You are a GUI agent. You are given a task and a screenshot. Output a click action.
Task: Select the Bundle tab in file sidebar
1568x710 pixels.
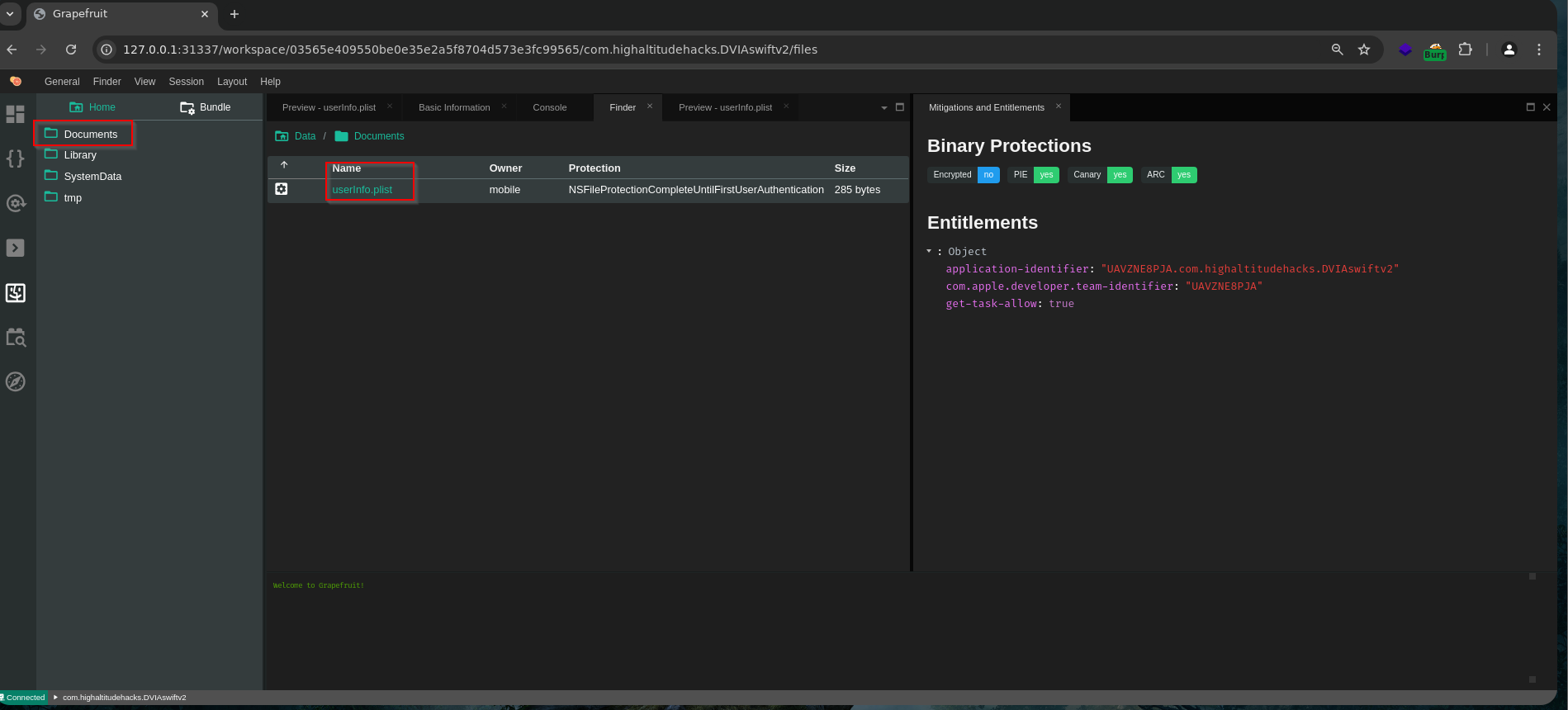tap(206, 107)
